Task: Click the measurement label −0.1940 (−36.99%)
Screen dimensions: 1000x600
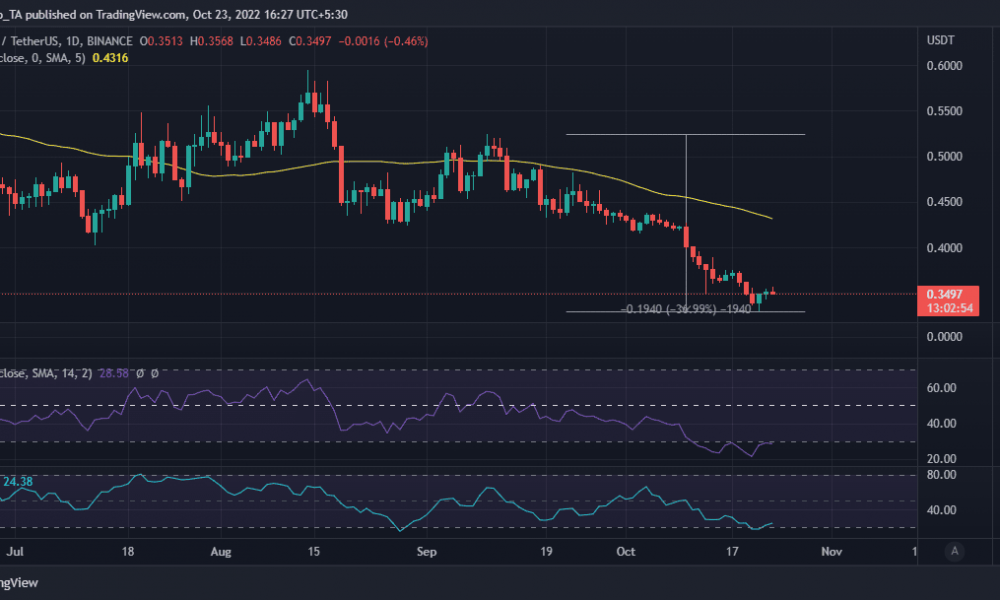Action: (x=670, y=309)
